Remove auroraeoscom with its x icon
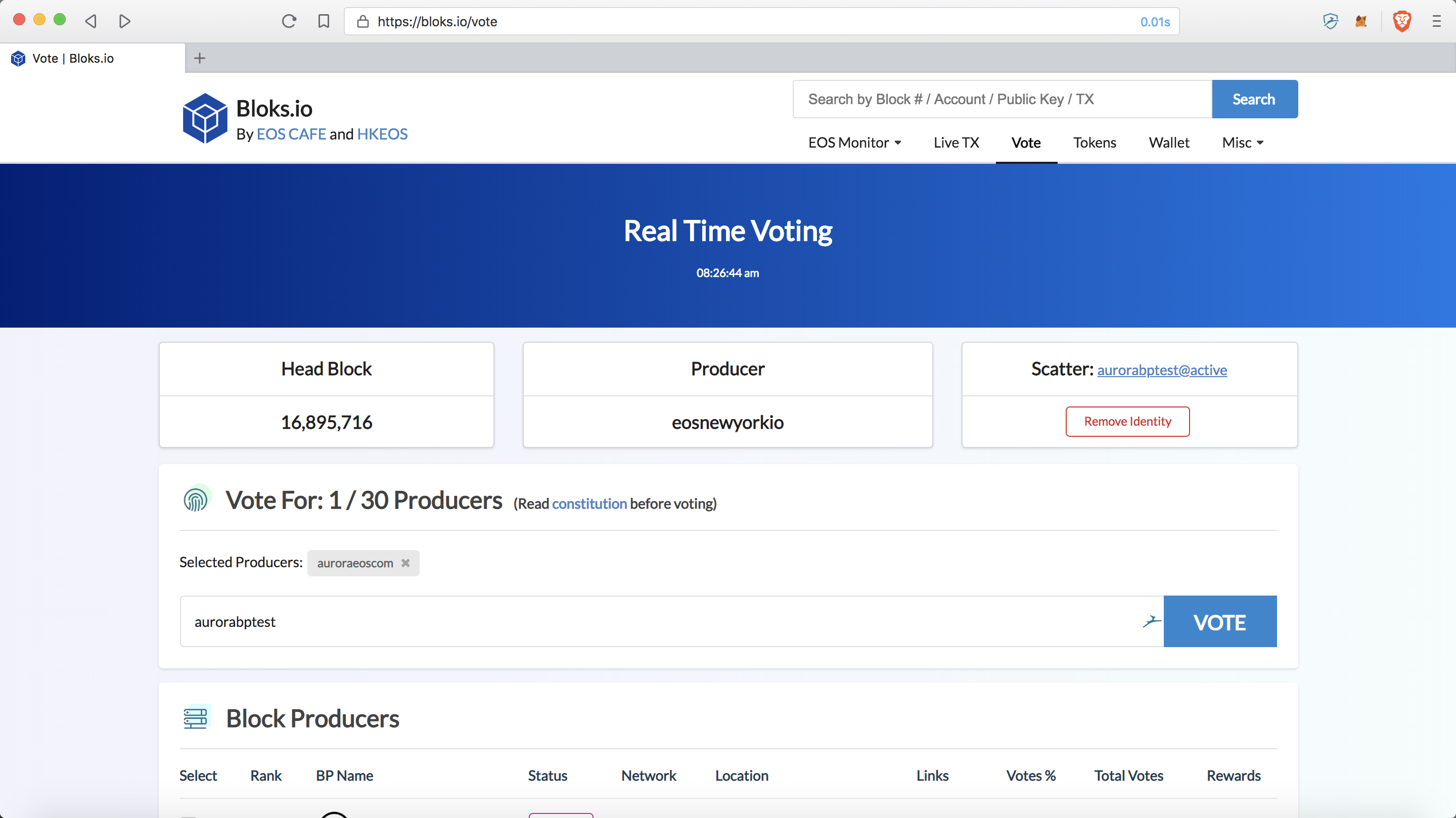 click(405, 563)
